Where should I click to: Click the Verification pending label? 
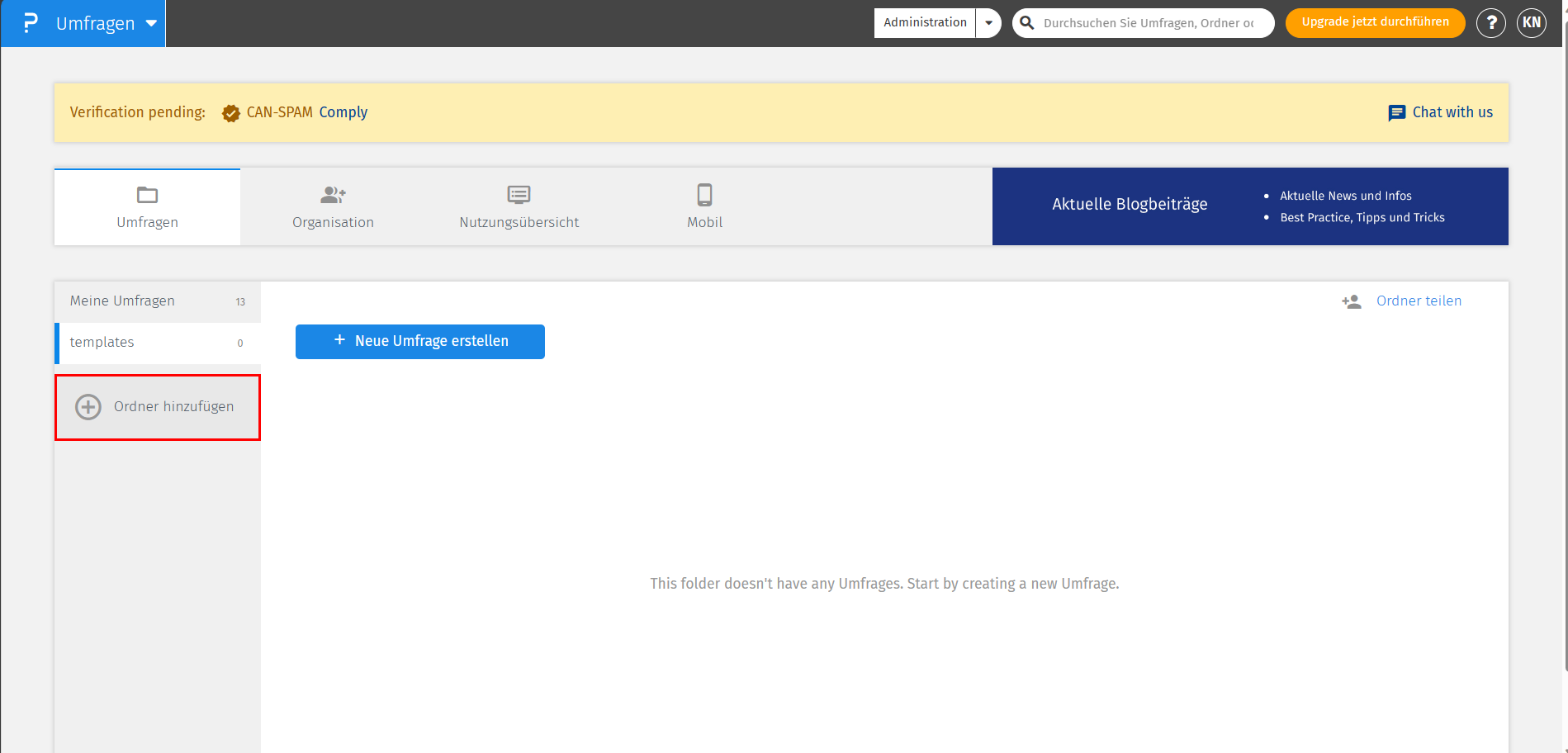click(x=138, y=112)
